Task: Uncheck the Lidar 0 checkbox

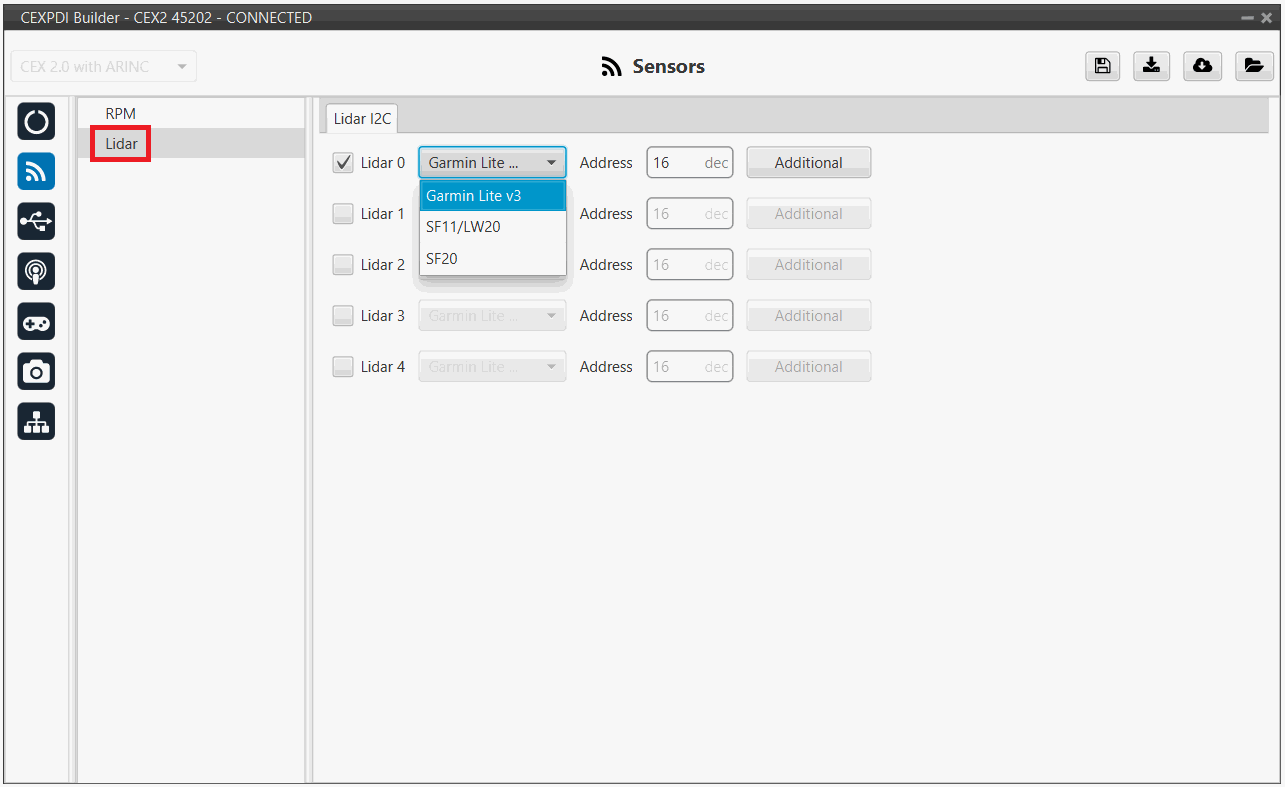Action: pos(343,163)
